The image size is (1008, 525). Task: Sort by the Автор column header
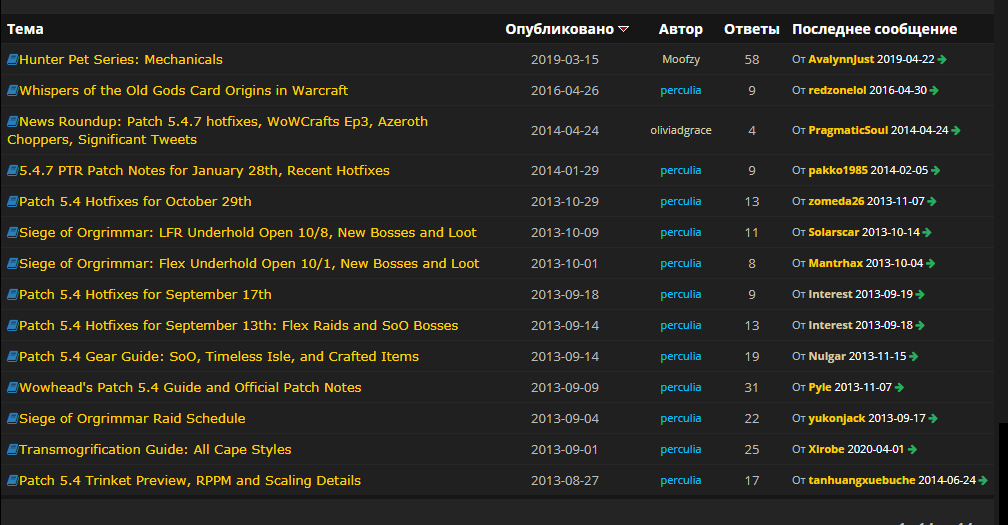pos(680,29)
